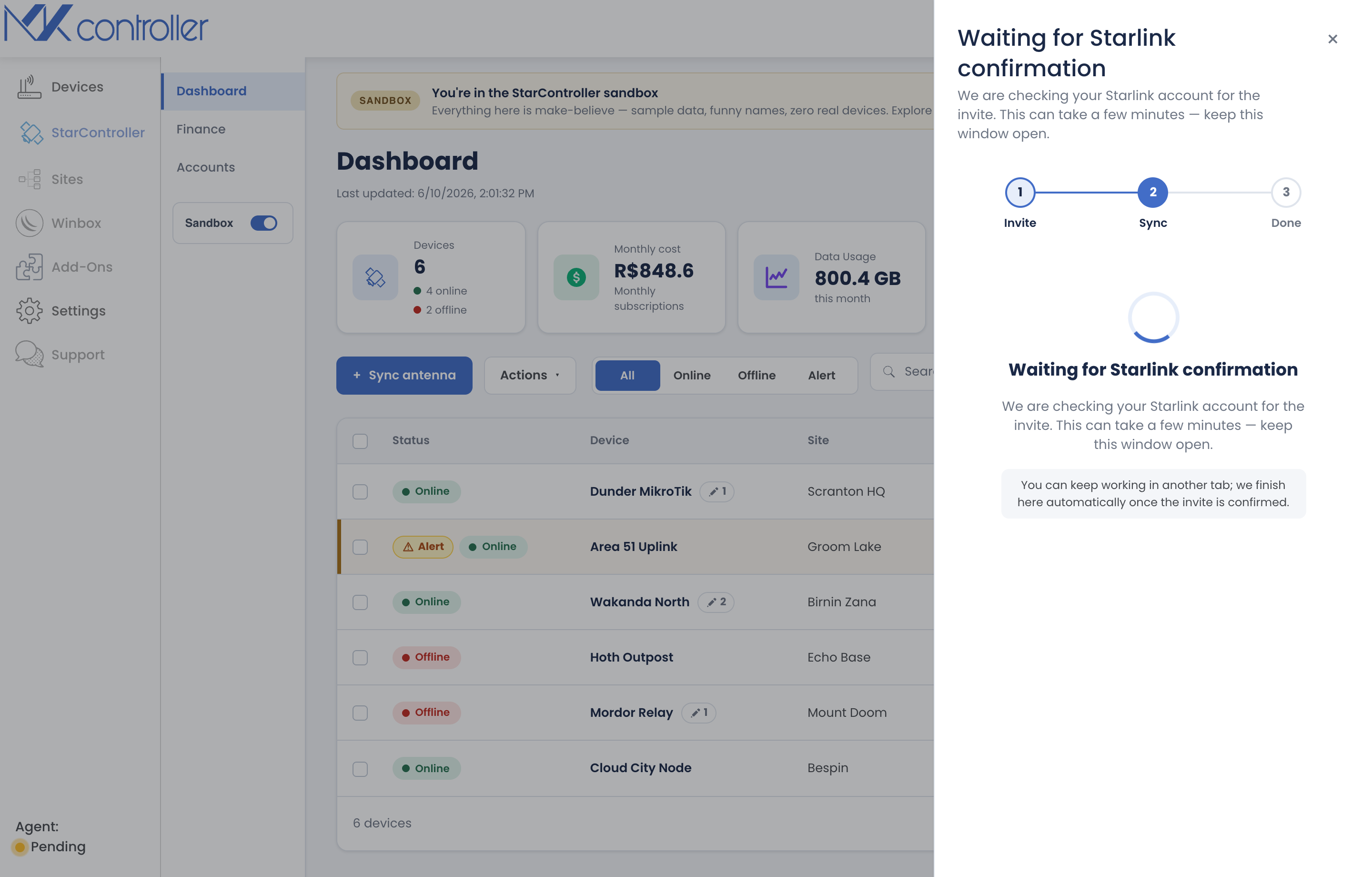Open the Support chat bubble icon
Screen dimensions: 1372x877
click(29, 354)
